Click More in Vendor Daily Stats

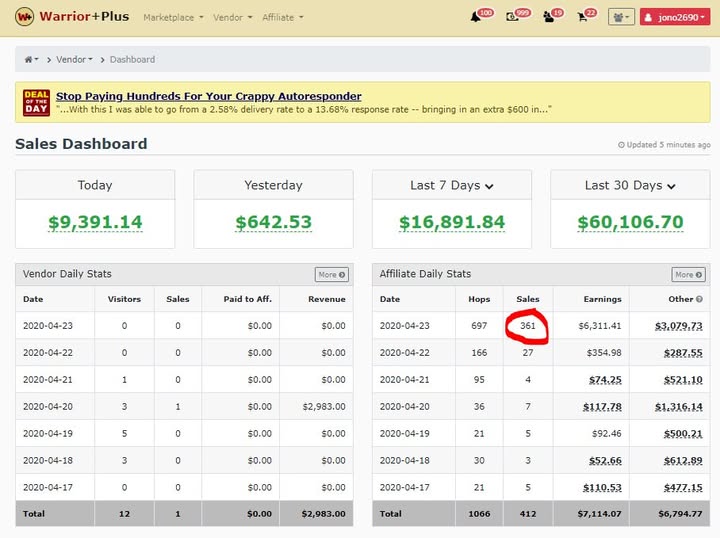331,274
